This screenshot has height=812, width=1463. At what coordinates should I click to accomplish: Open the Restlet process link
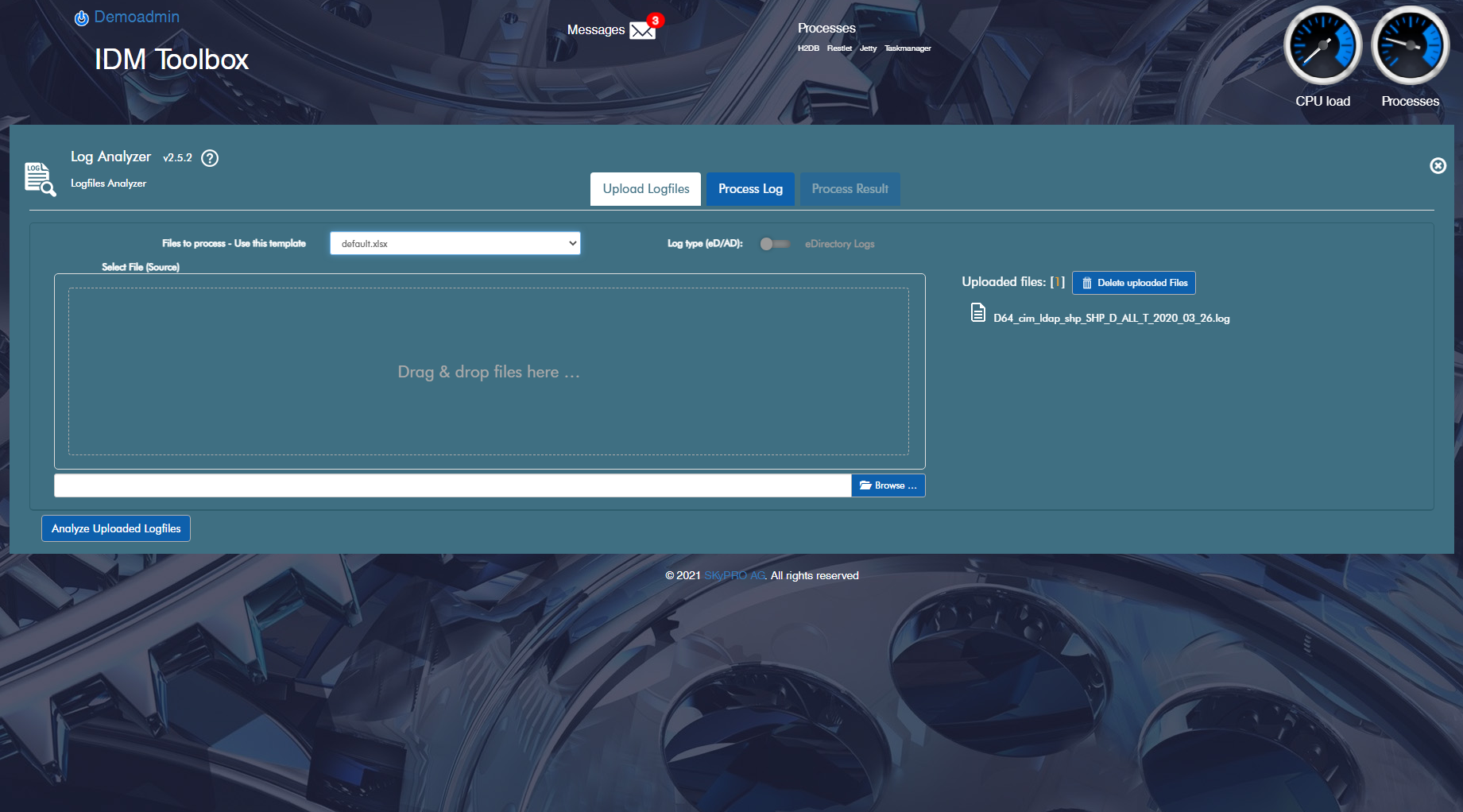[839, 48]
